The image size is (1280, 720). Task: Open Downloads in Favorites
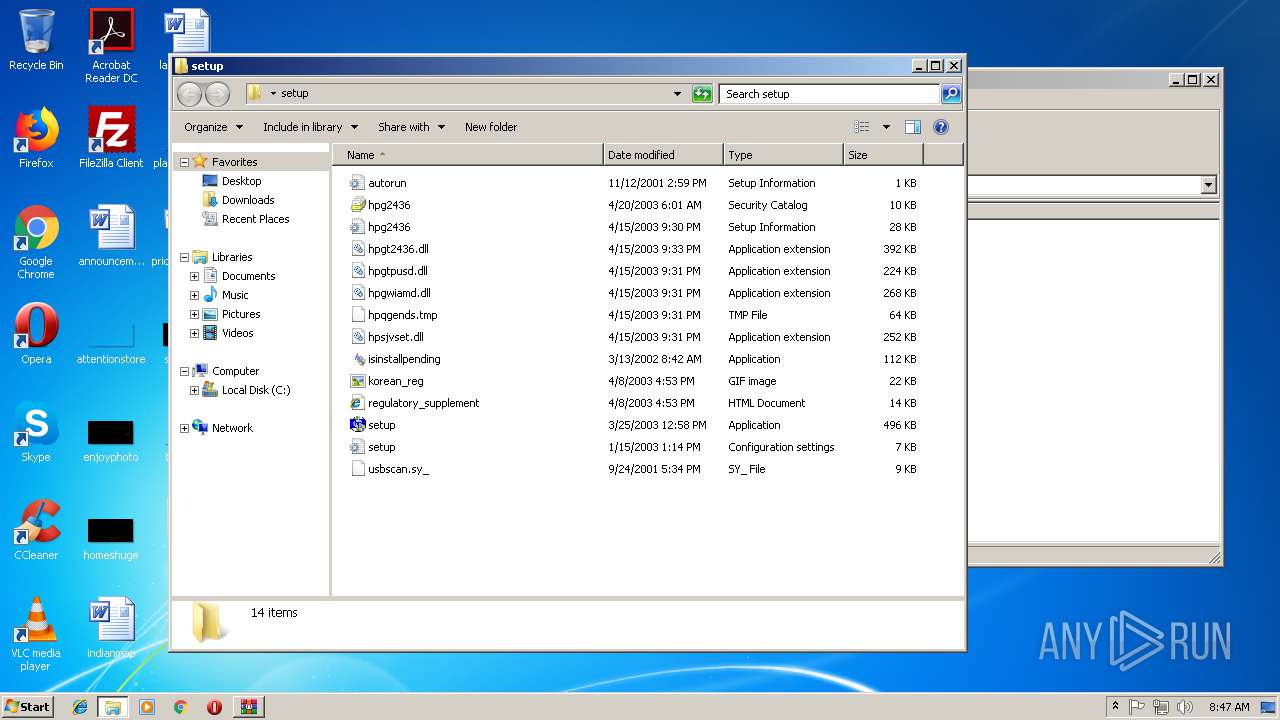248,200
